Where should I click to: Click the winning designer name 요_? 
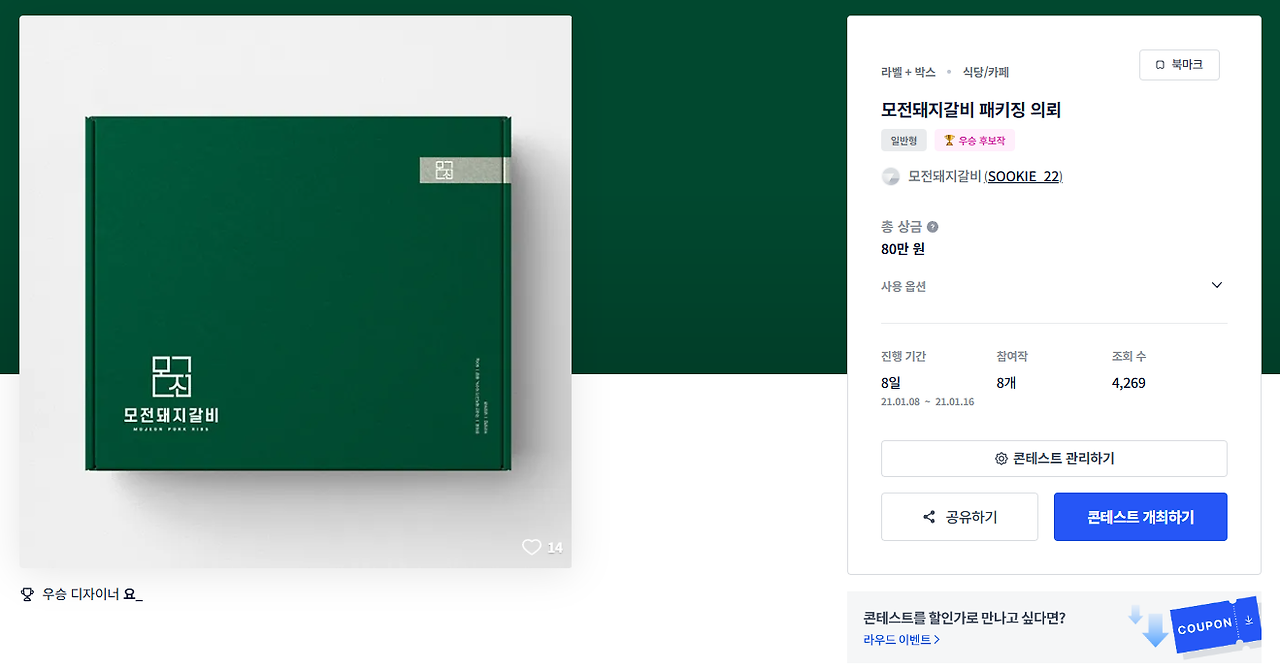pos(133,594)
